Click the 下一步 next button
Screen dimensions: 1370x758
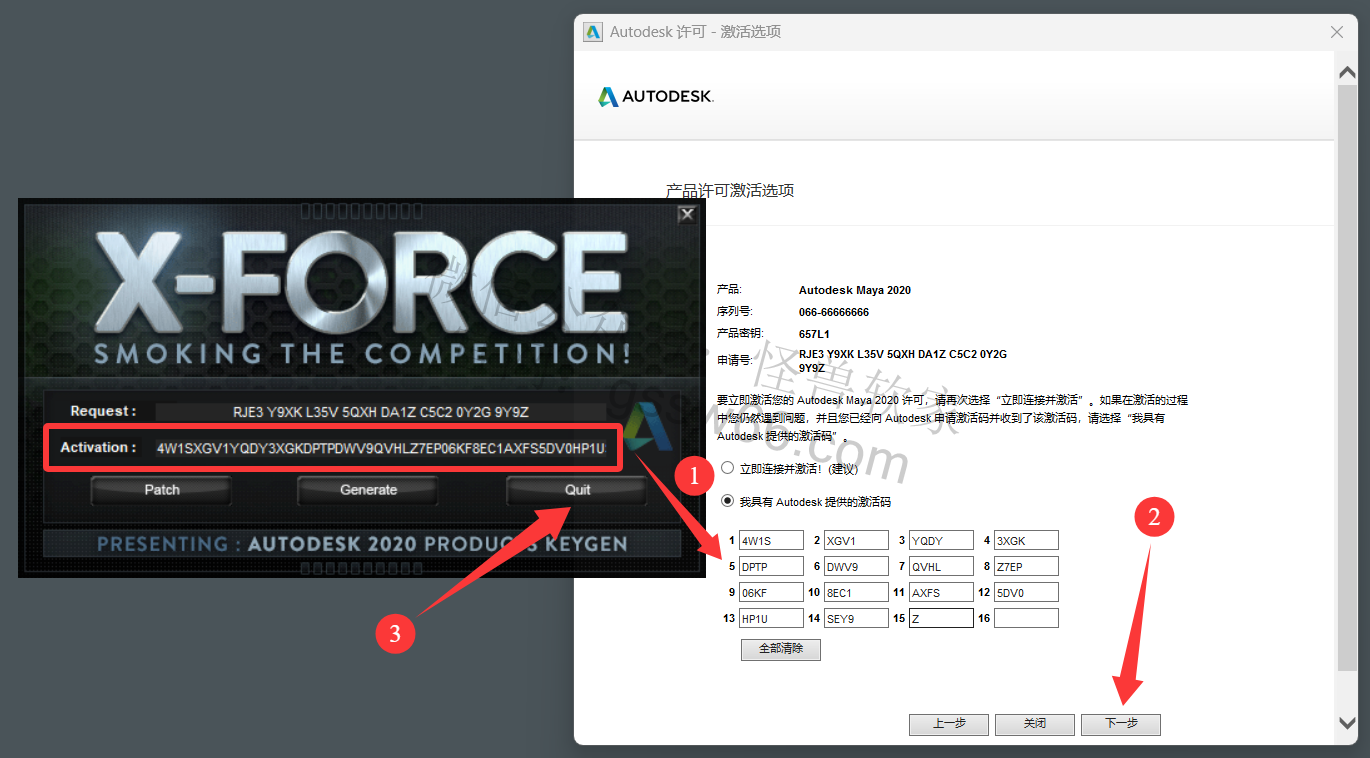pyautogui.click(x=1121, y=724)
